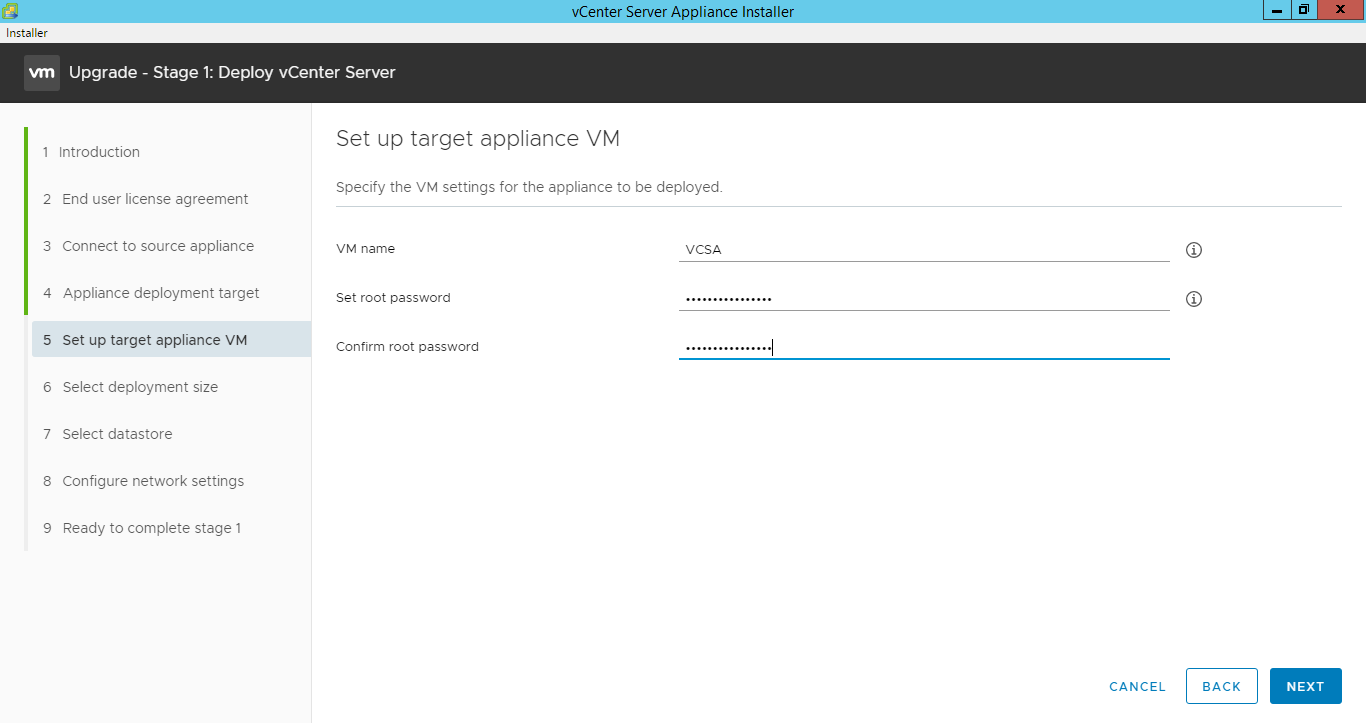This screenshot has width=1366, height=723.
Task: Select step 8 Configure network settings
Action: click(153, 480)
